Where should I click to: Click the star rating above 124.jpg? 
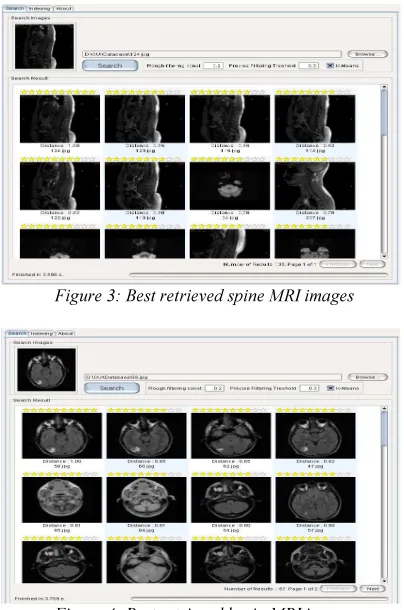coord(58,92)
